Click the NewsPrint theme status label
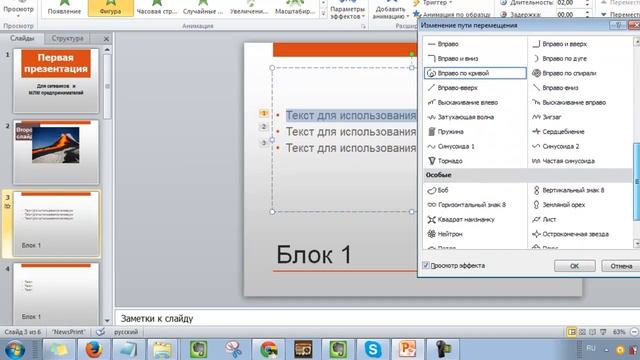This screenshot has height=360, width=640. click(68, 332)
